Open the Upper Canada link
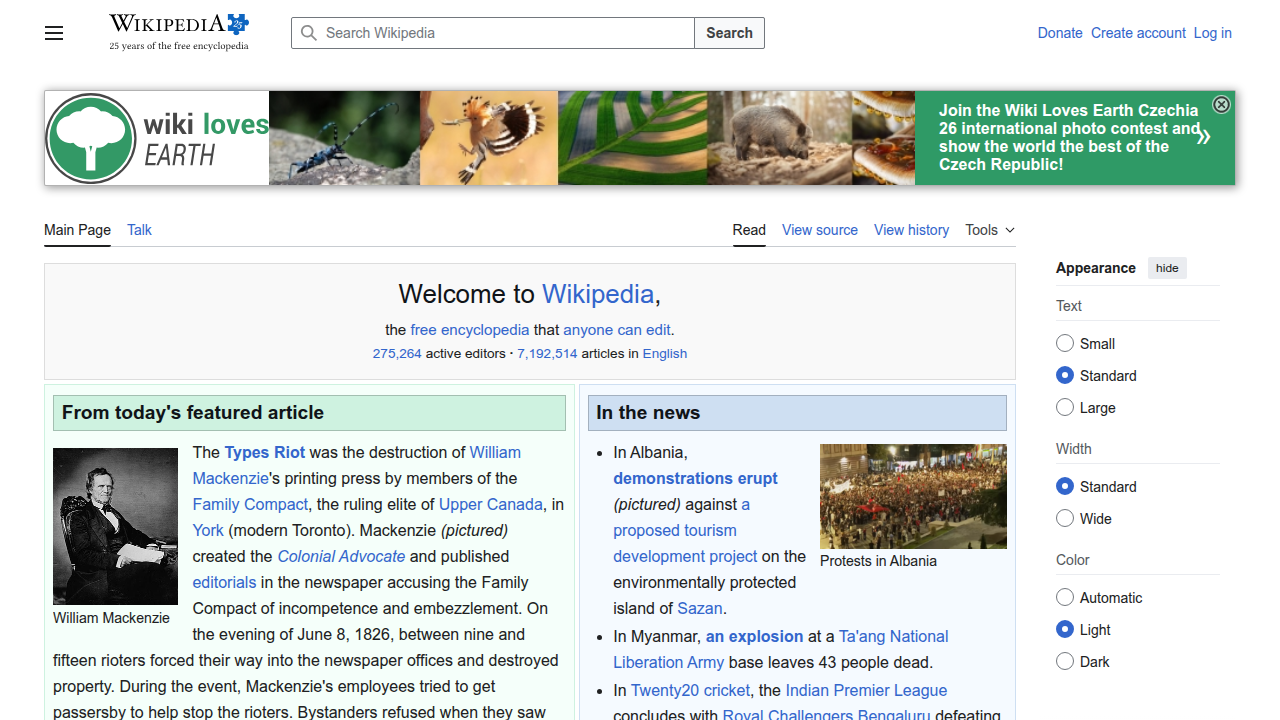 pyautogui.click(x=491, y=504)
